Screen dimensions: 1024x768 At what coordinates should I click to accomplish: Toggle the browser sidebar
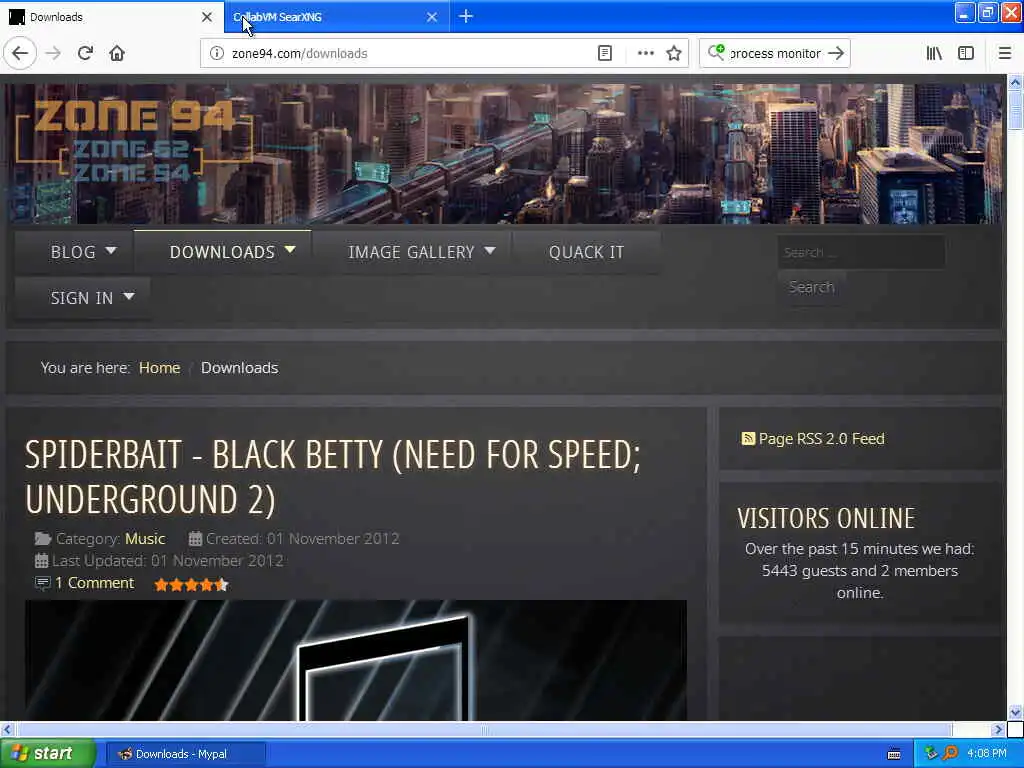coord(966,54)
